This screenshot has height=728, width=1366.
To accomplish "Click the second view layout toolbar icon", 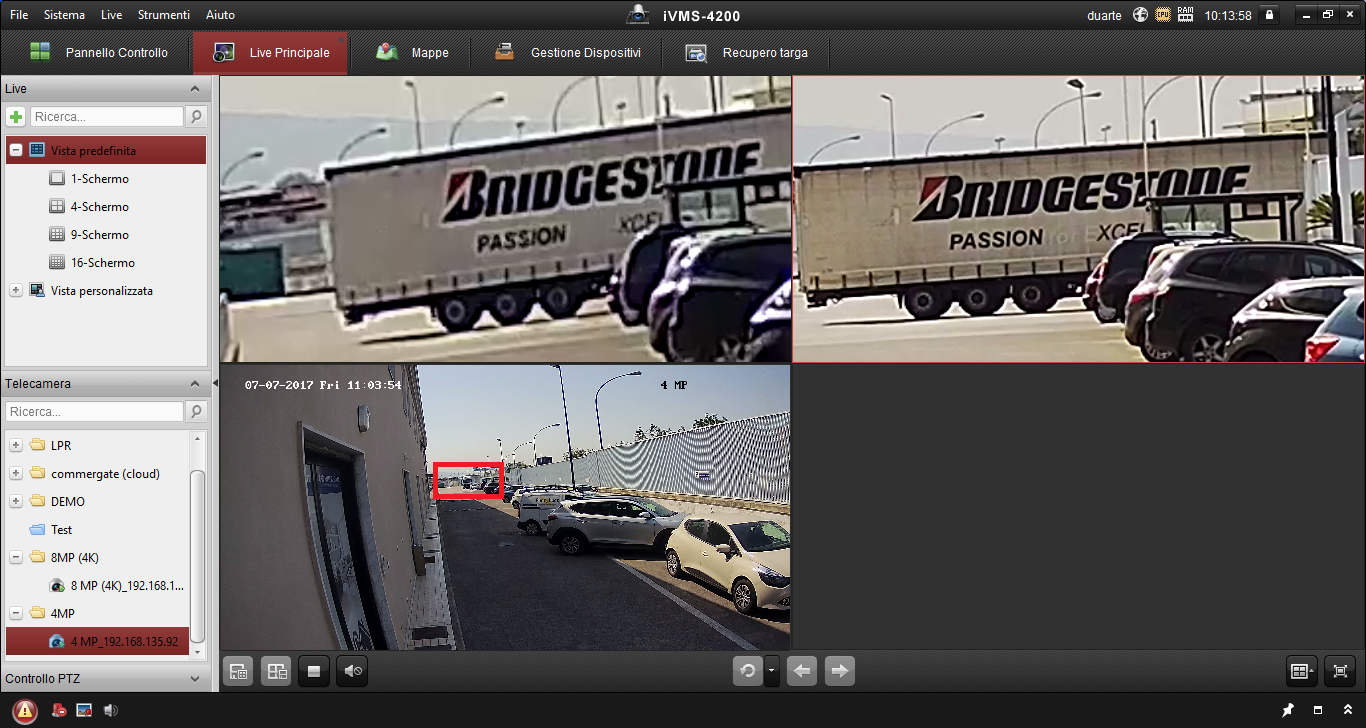I will point(276,671).
